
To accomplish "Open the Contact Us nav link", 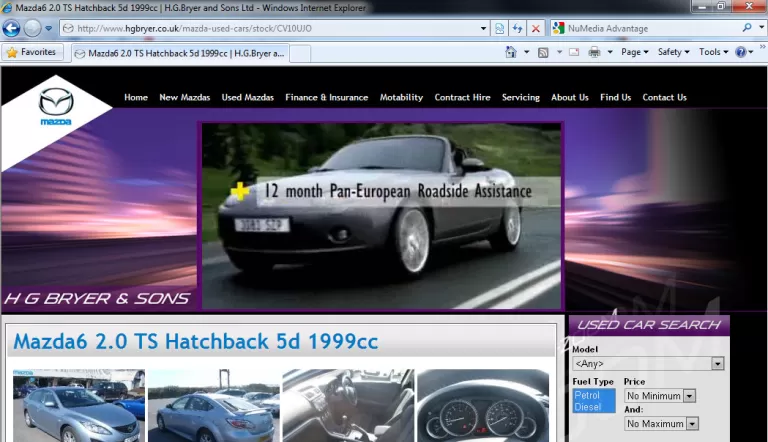I will [665, 98].
